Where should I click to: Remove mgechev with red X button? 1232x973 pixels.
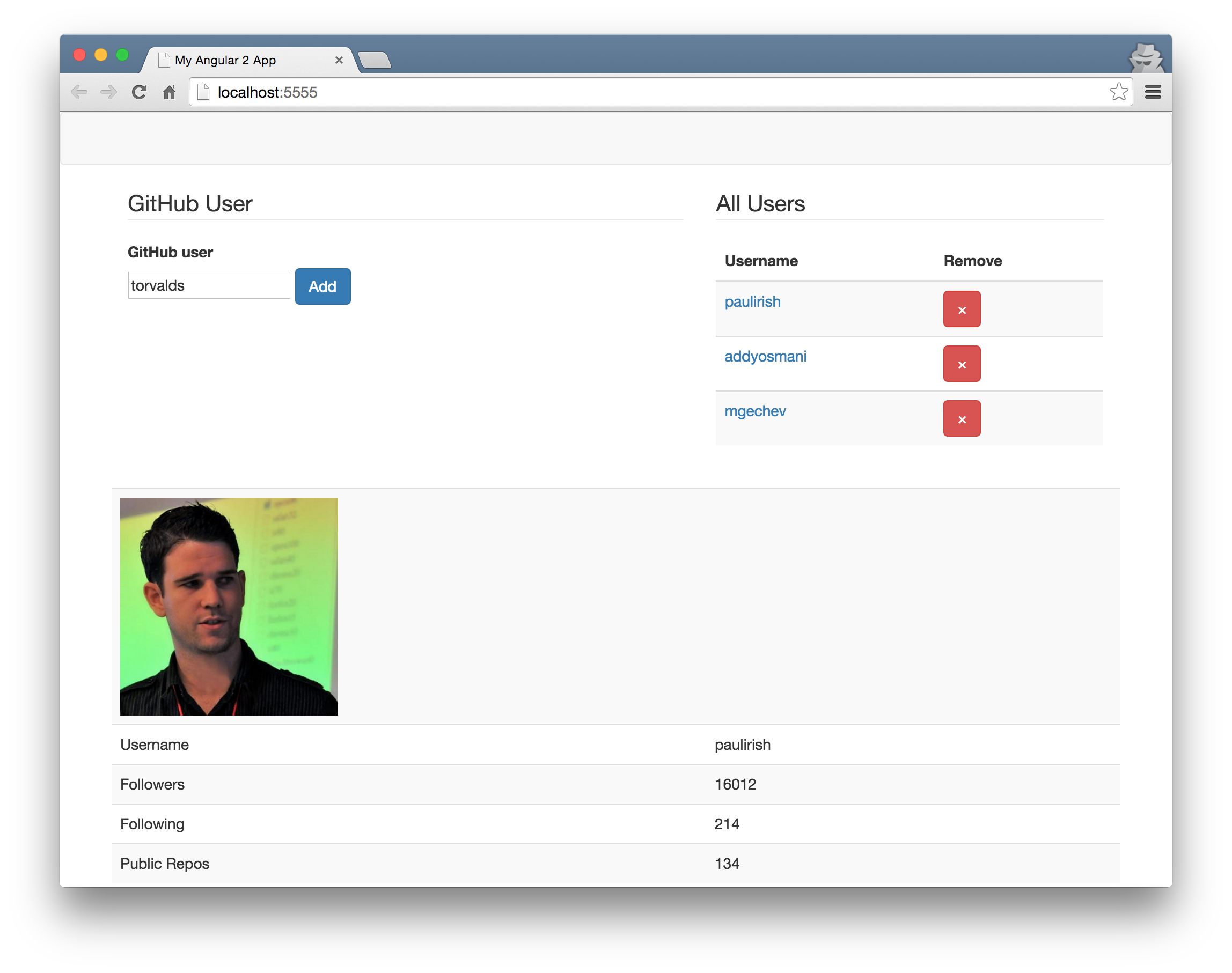[x=962, y=419]
